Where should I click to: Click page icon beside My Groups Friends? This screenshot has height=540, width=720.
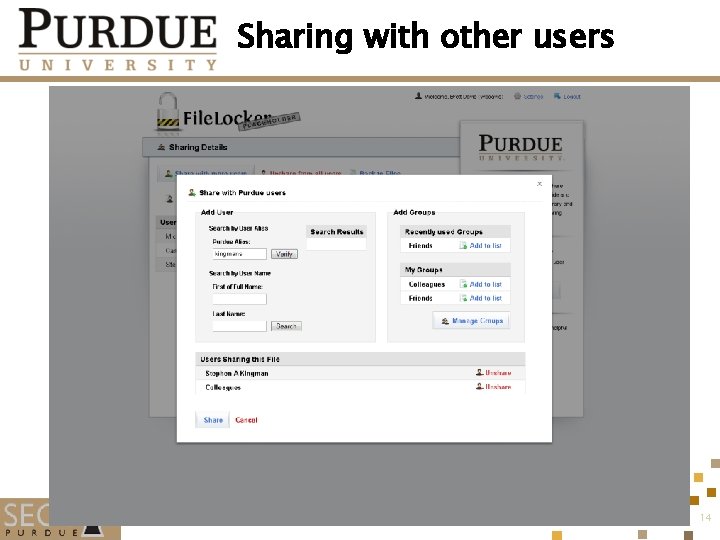point(463,298)
